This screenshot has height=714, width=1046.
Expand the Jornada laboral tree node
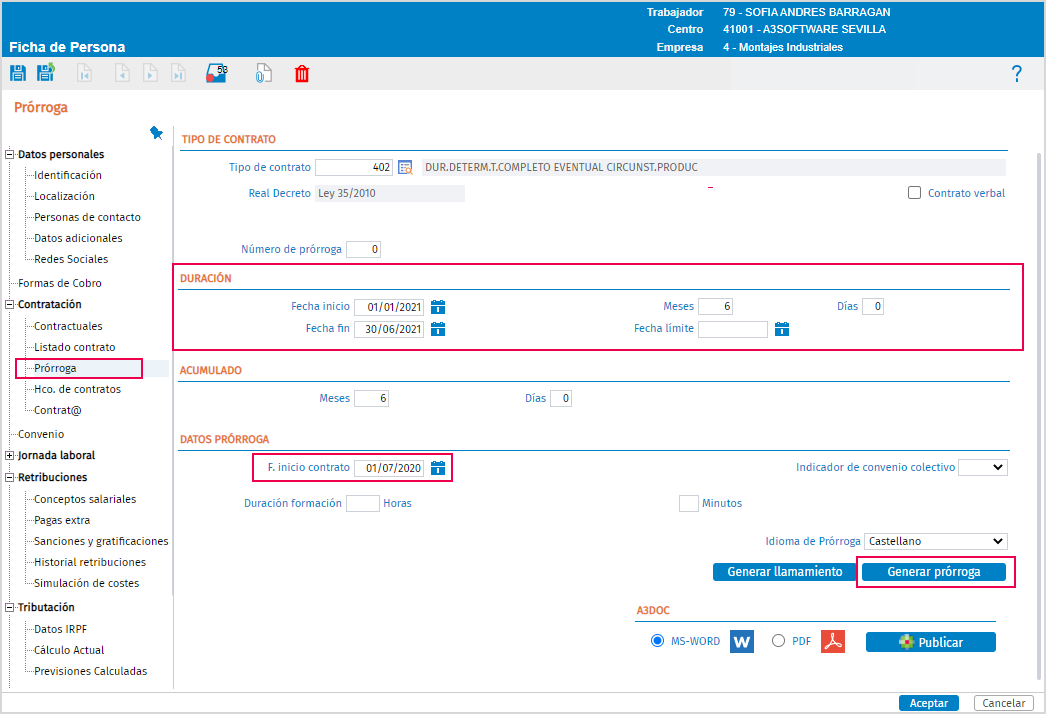[x=9, y=456]
